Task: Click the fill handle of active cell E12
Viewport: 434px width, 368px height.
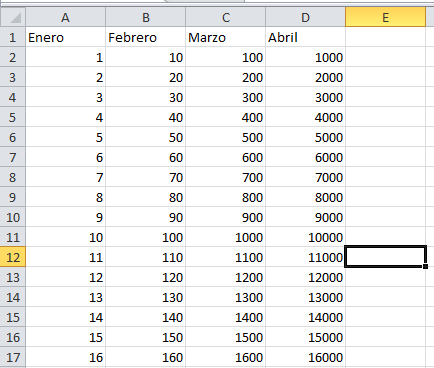Action: [425, 266]
